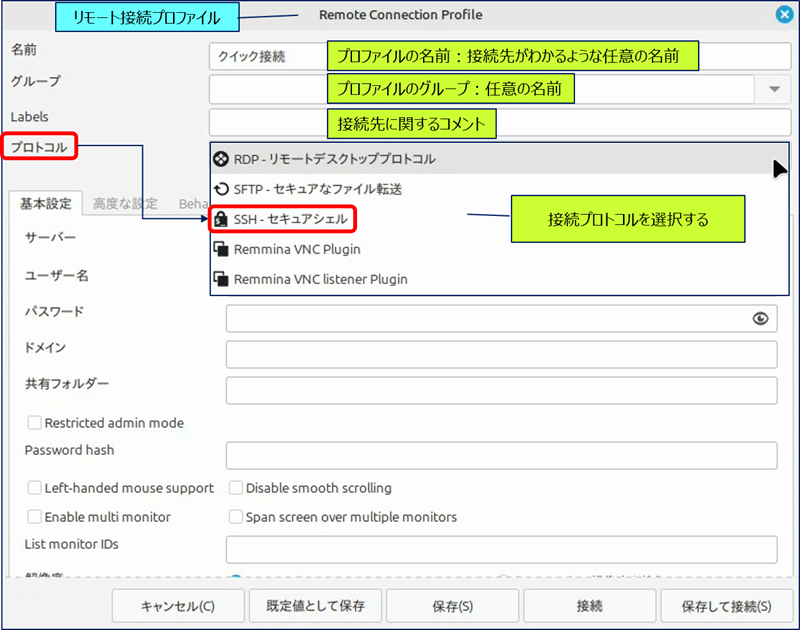Image resolution: width=800 pixels, height=630 pixels.
Task: Close the Remote Connection Profile dialog
Action: click(x=784, y=14)
